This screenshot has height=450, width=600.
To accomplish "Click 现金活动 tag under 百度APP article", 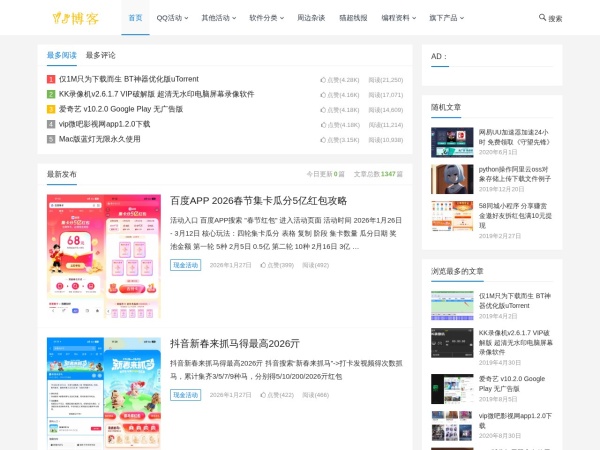I will (x=186, y=265).
